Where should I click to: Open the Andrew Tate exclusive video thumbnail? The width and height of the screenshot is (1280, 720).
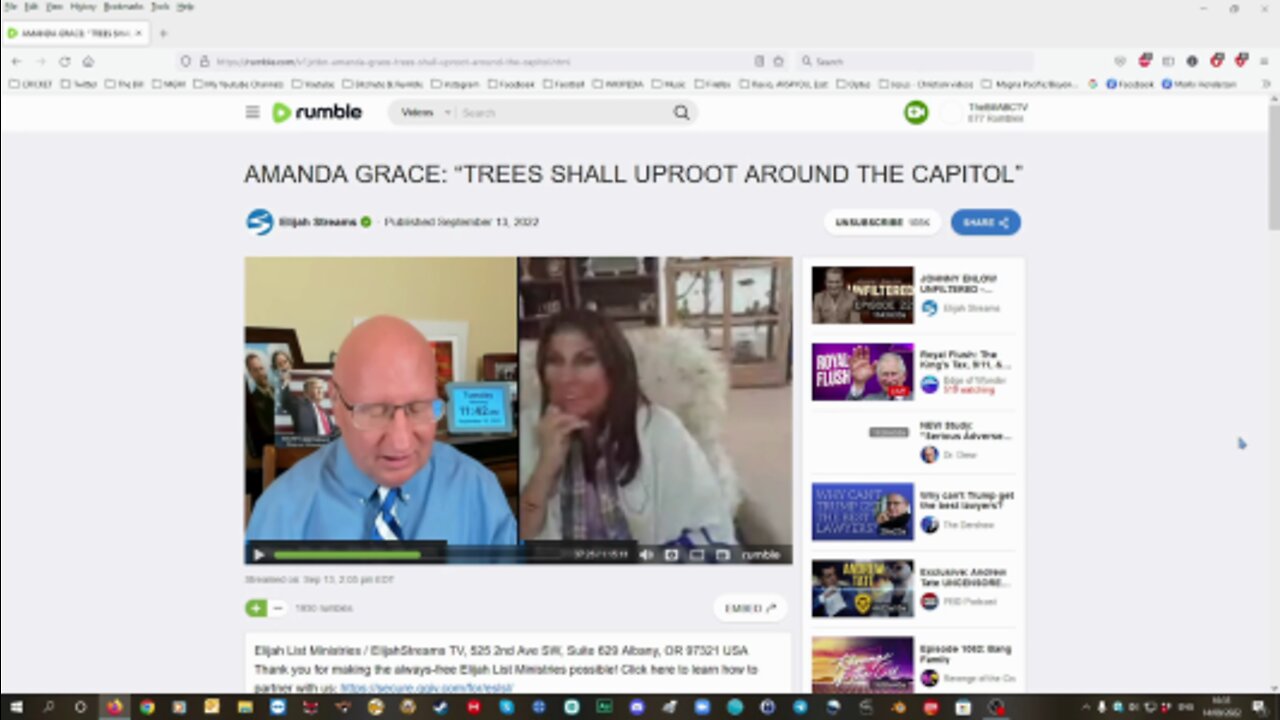pos(862,588)
